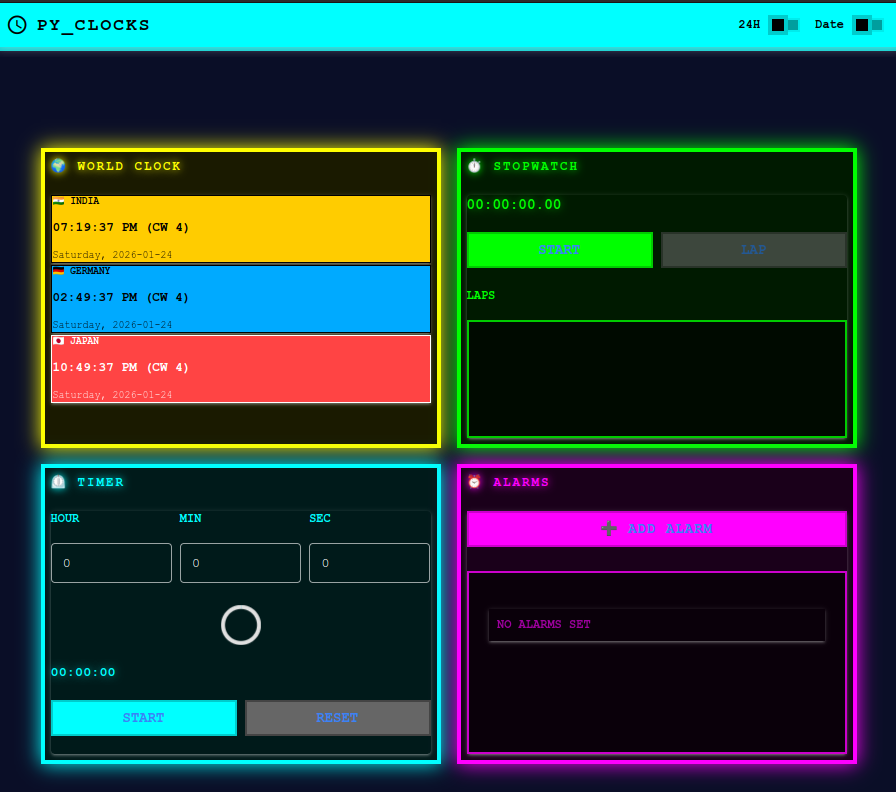The width and height of the screenshot is (896, 792).
Task: Click the globe icon on WORLD CLOCK panel
Action: pos(58,166)
